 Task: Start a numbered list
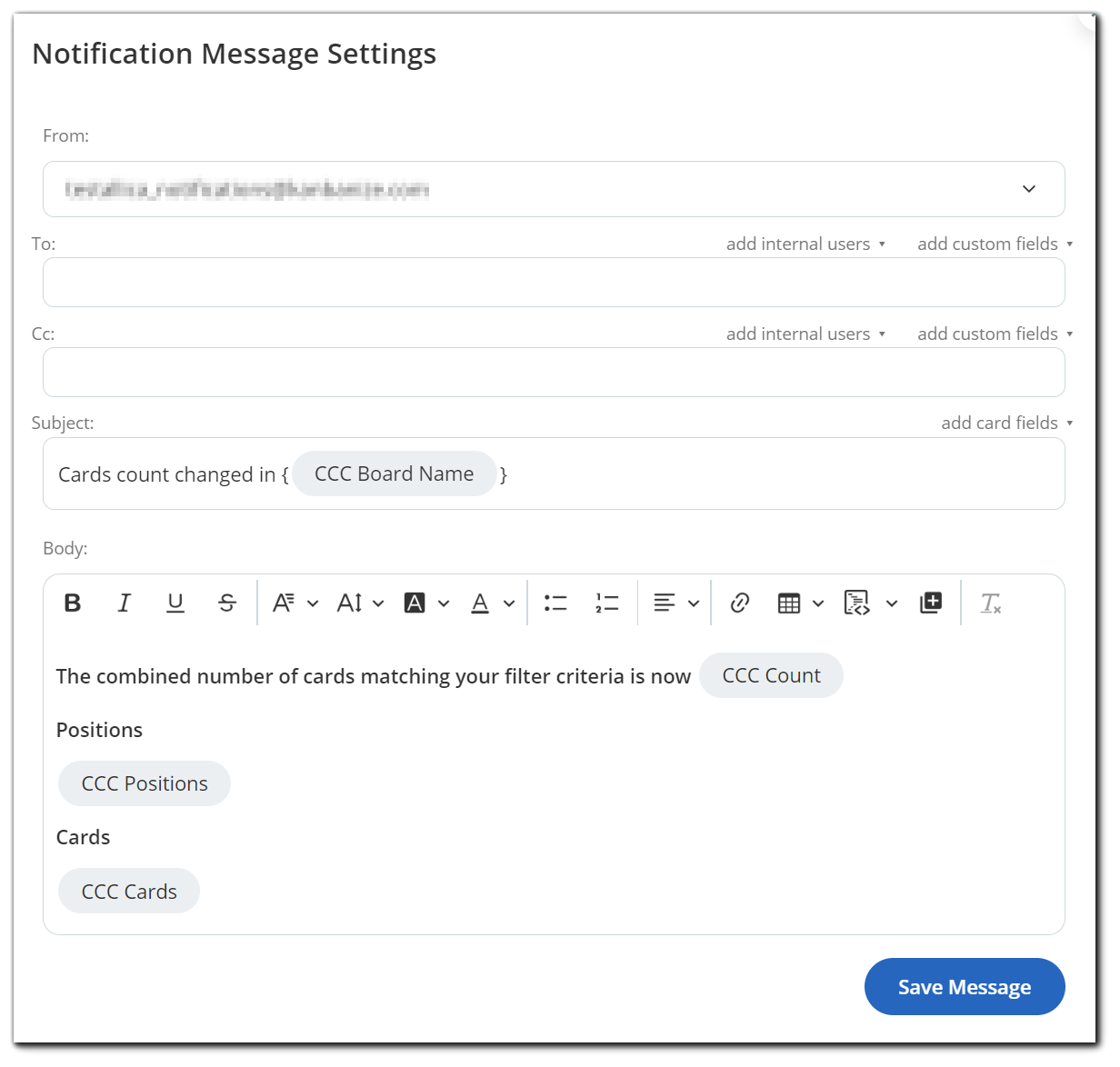point(606,603)
